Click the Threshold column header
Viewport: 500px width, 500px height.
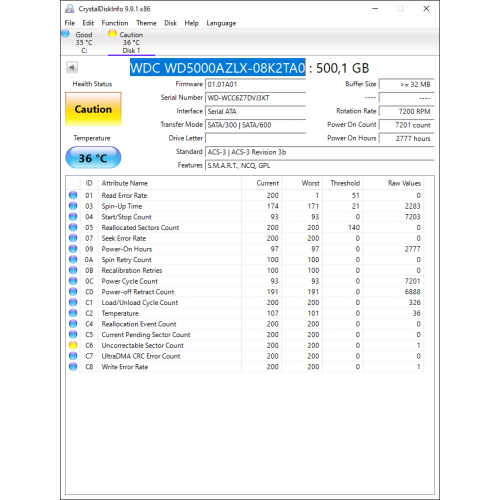click(343, 183)
